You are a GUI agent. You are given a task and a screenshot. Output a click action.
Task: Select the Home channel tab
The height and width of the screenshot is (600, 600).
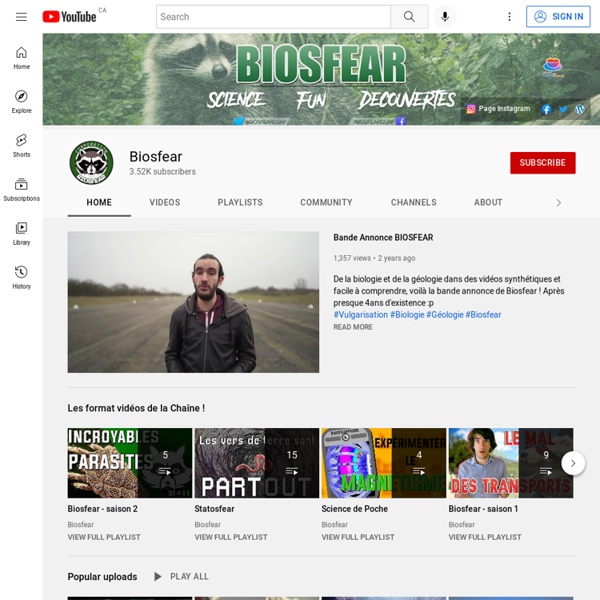coord(99,202)
